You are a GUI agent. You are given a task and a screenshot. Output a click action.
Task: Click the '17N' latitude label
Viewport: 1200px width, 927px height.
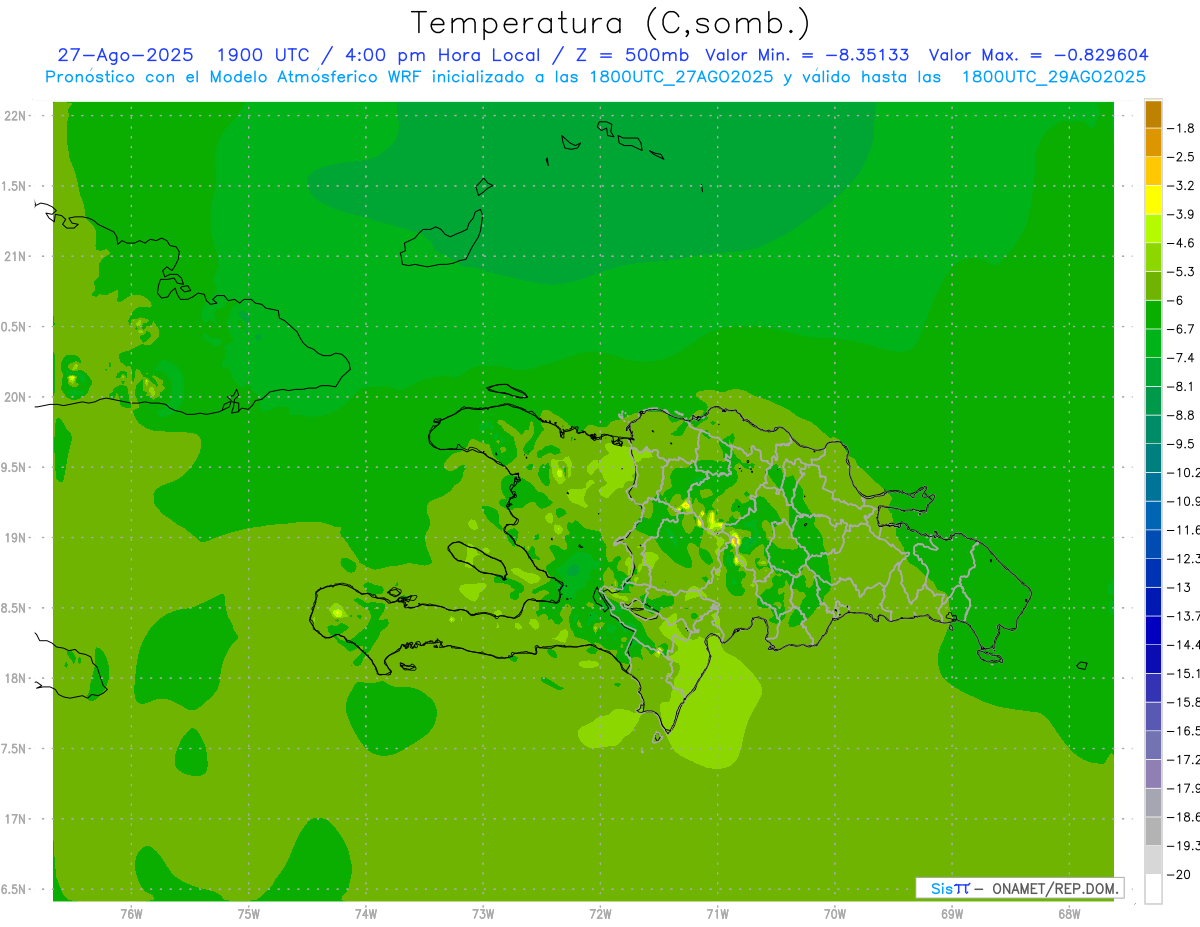pos(16,819)
